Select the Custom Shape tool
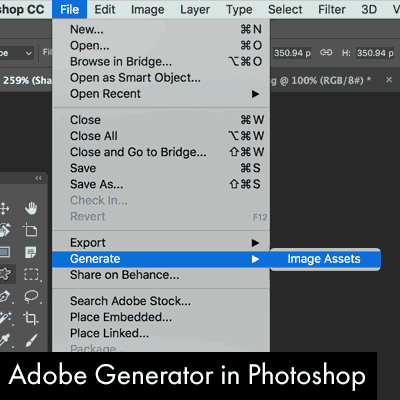 (5, 274)
